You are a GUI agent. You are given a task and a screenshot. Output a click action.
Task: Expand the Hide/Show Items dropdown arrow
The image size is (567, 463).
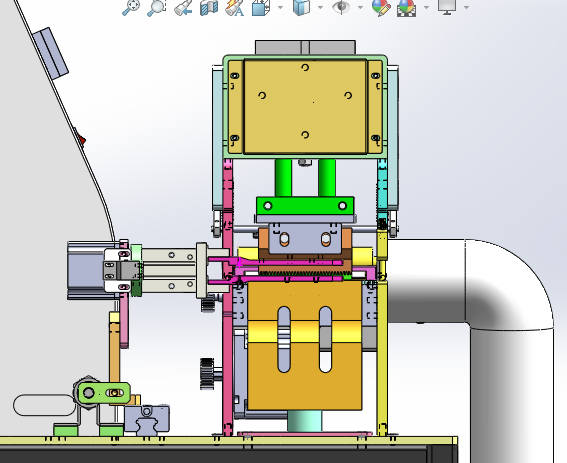360,7
